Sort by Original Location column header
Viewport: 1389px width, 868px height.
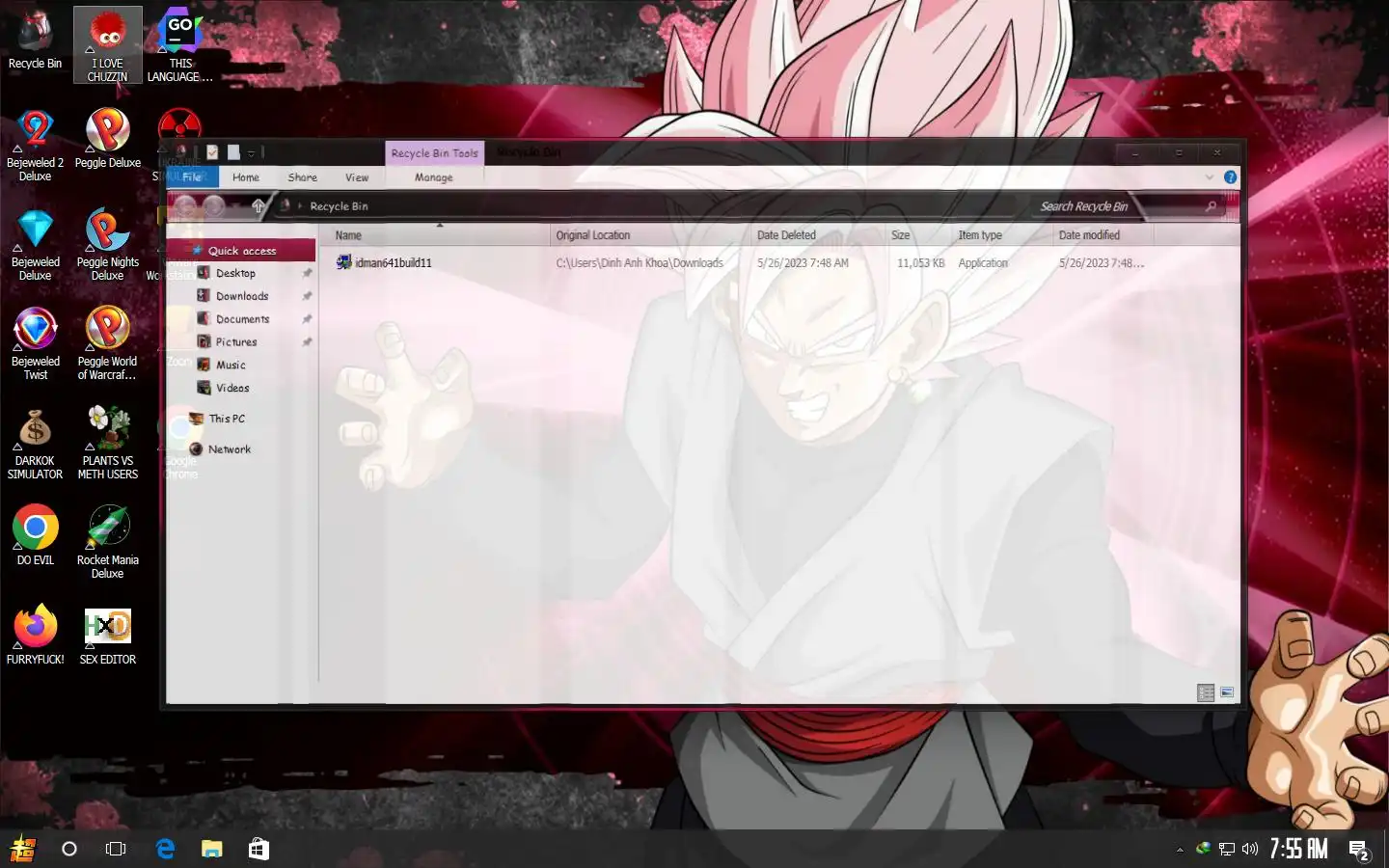[651, 235]
